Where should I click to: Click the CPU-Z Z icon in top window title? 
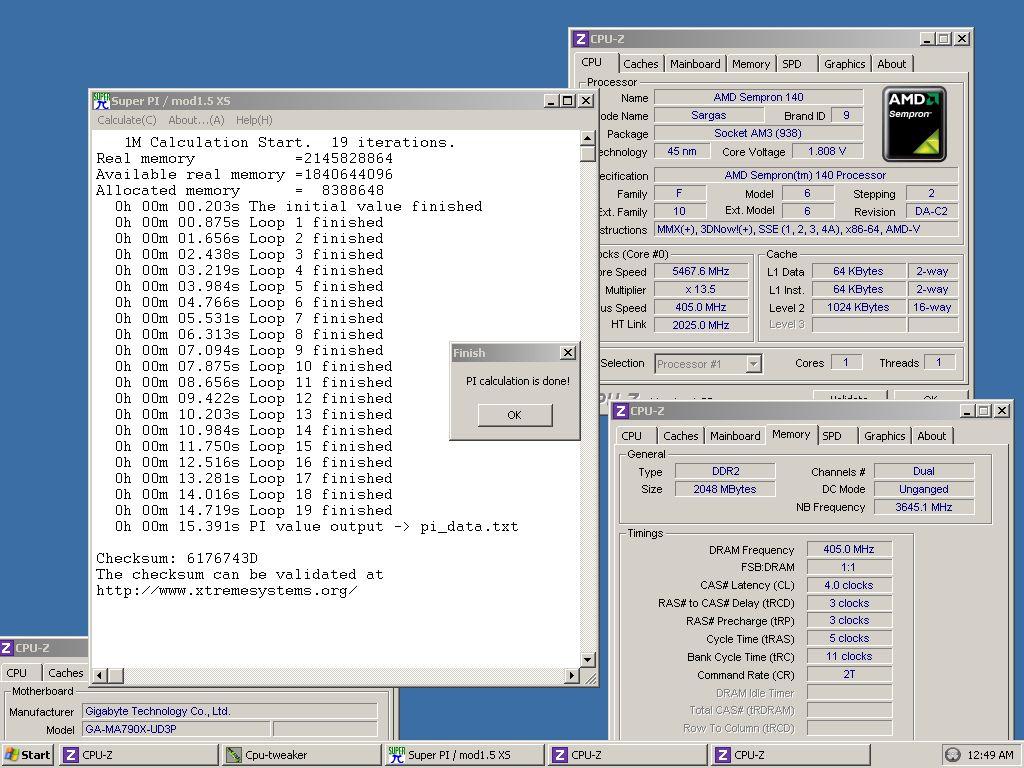tap(581, 39)
